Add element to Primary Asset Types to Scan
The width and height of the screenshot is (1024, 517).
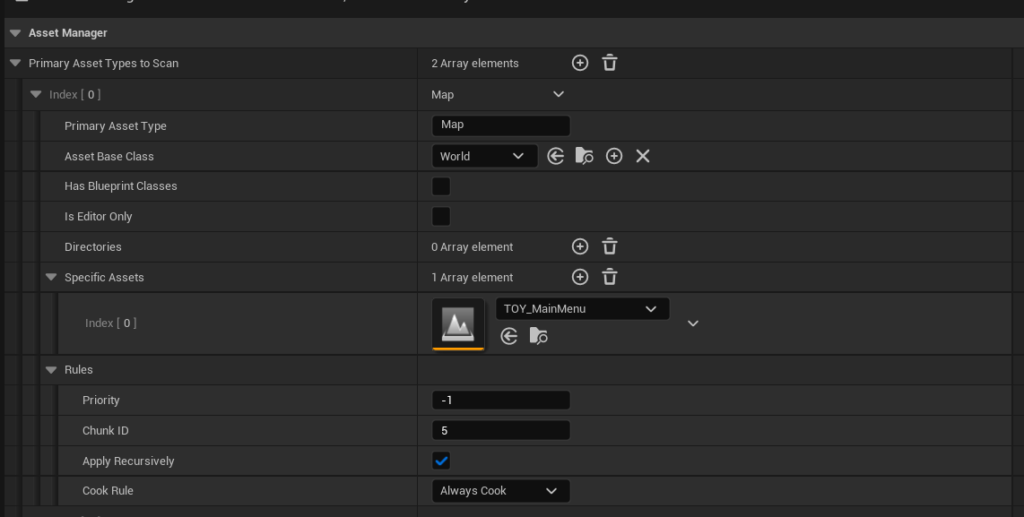point(580,63)
